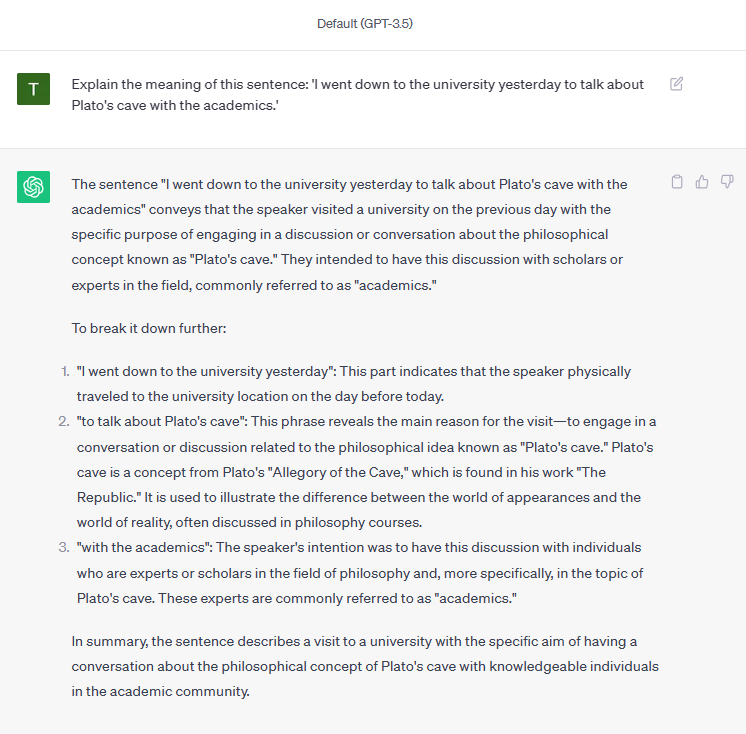The width and height of the screenshot is (746, 734).
Task: Click the words "world of reality" in item two
Action: [x=129, y=522]
